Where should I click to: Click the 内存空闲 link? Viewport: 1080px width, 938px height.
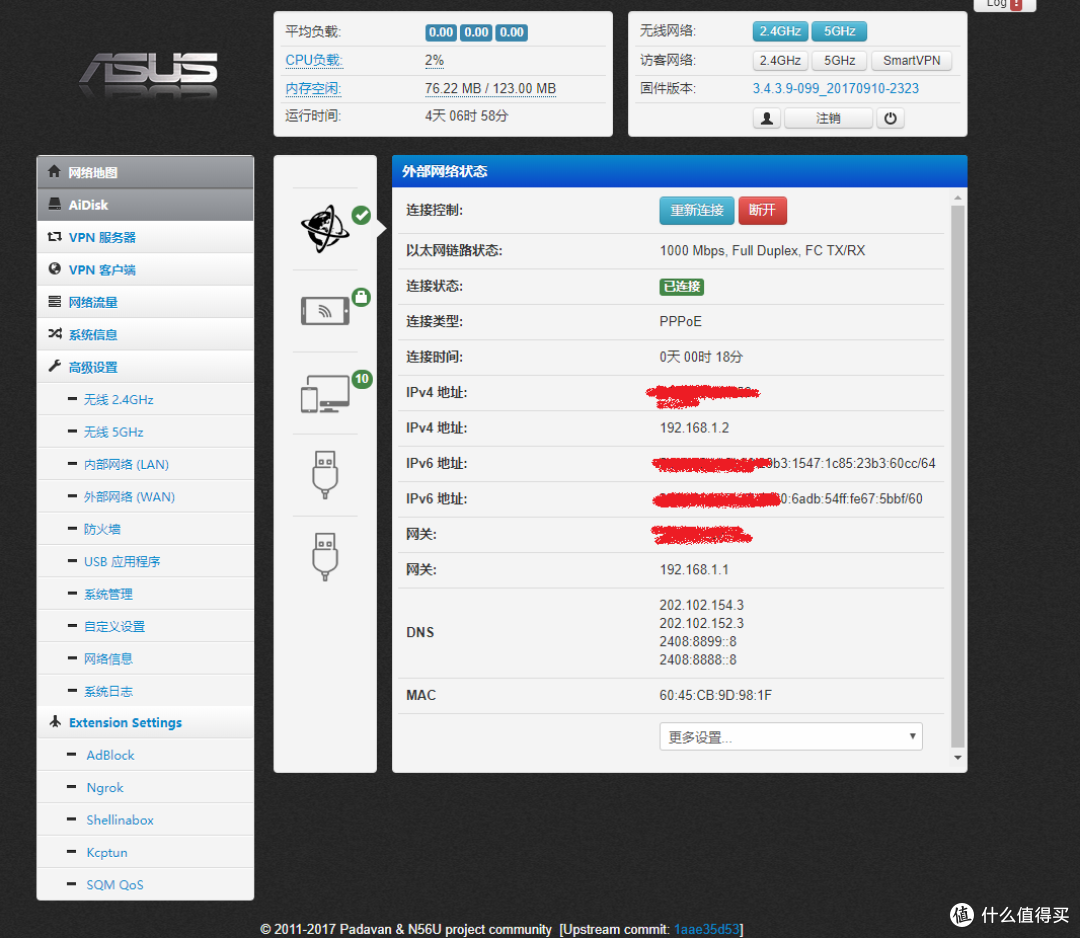(x=313, y=89)
